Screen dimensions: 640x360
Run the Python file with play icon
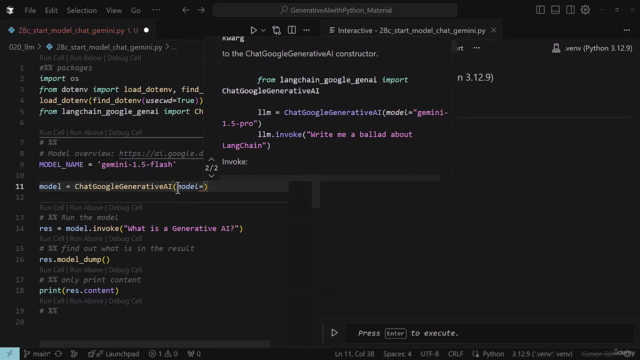click(x=253, y=30)
